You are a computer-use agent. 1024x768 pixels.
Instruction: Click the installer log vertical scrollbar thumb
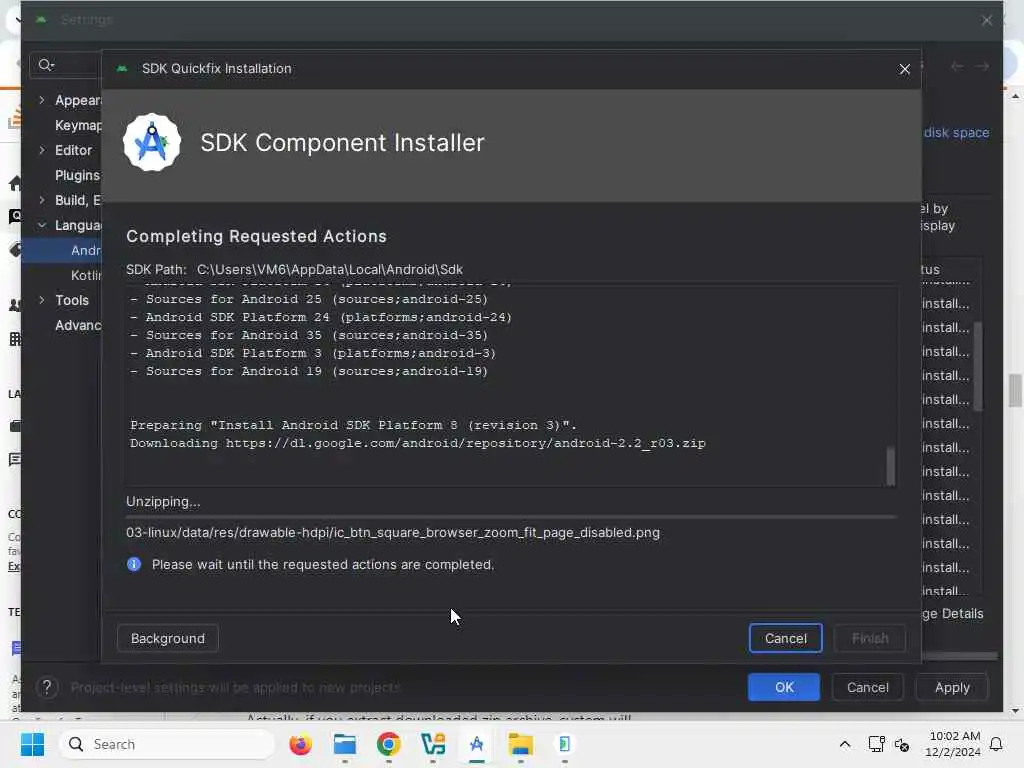click(x=890, y=466)
